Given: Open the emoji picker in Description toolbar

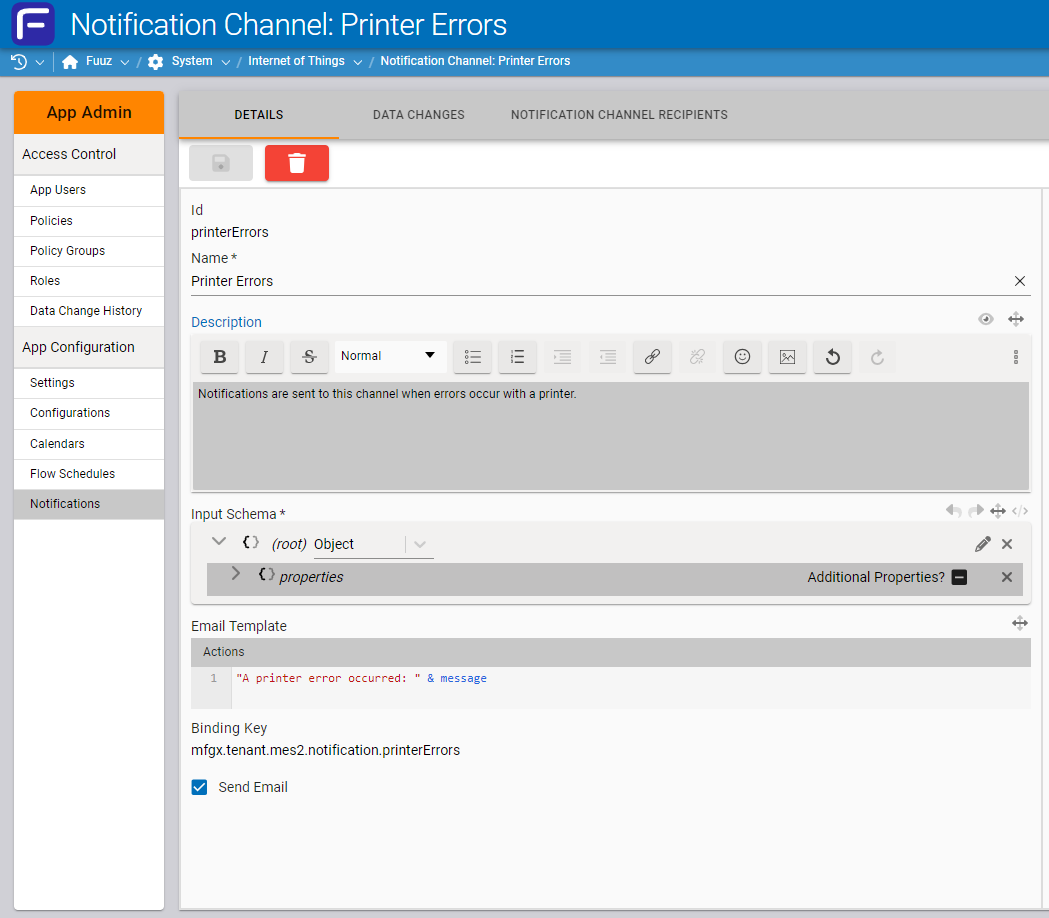Looking at the screenshot, I should tap(742, 357).
